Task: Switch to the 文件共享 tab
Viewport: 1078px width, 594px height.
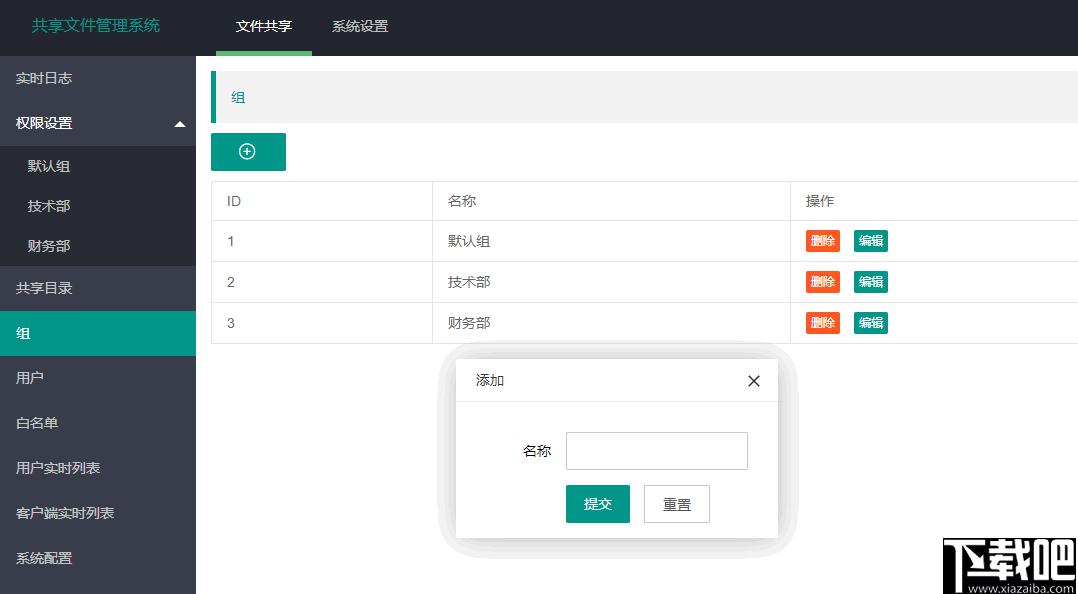Action: point(264,27)
